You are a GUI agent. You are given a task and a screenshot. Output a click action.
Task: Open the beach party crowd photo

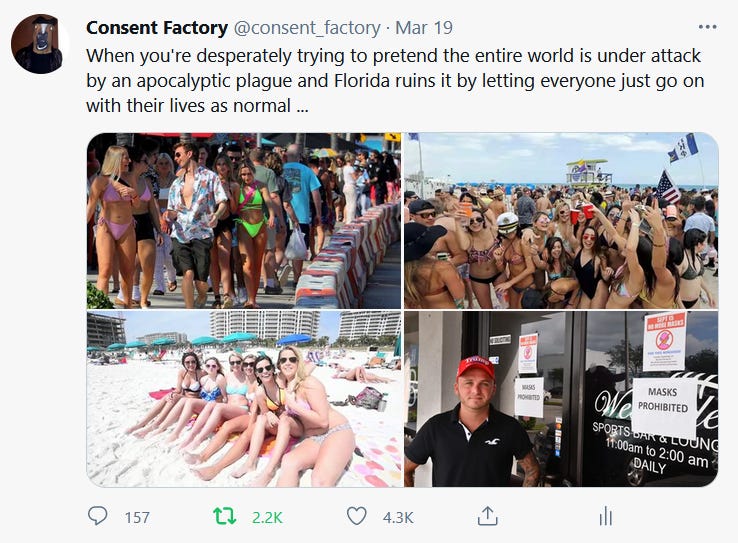tap(561, 221)
